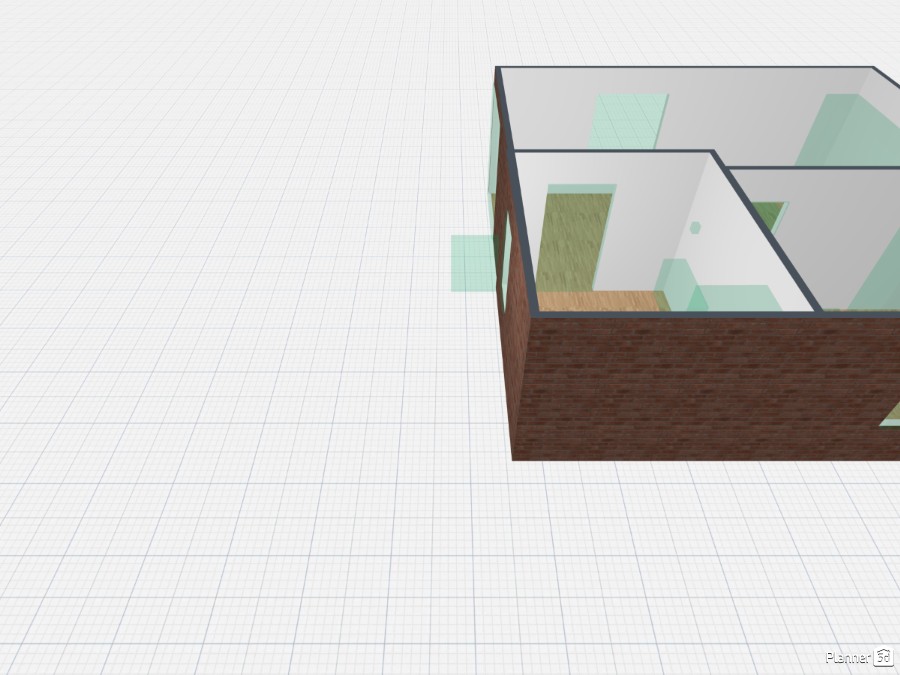Click the Planner watermark text

848,657
